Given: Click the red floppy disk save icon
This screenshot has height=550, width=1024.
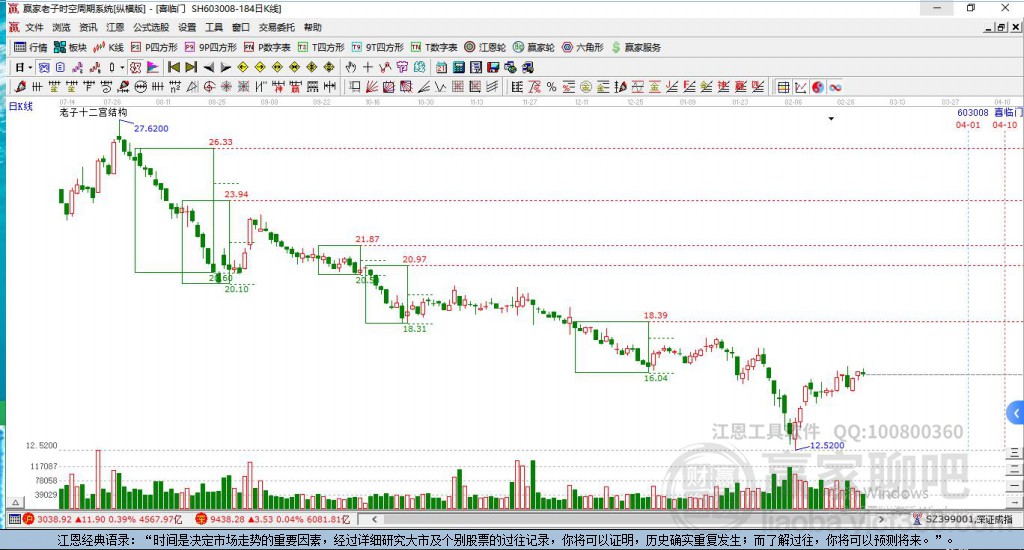Looking at the screenshot, I should click(493, 67).
